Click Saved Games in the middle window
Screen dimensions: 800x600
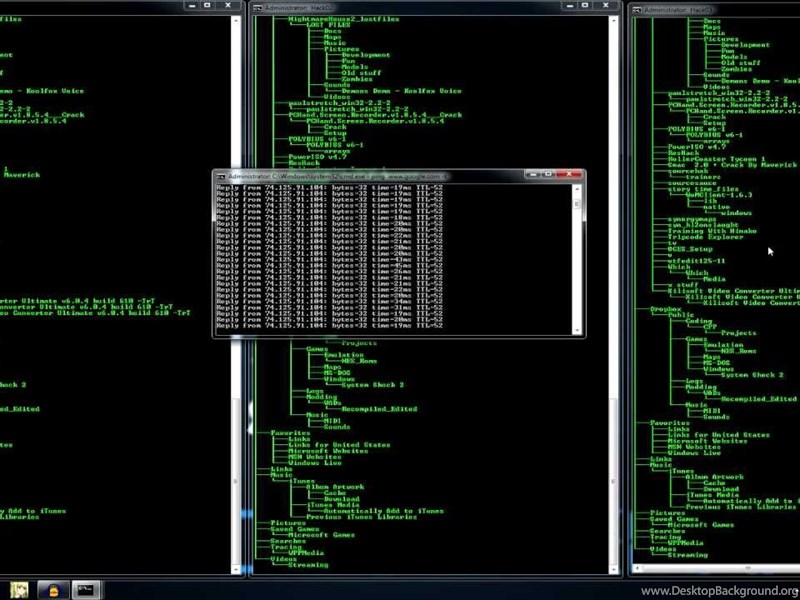click(295, 529)
